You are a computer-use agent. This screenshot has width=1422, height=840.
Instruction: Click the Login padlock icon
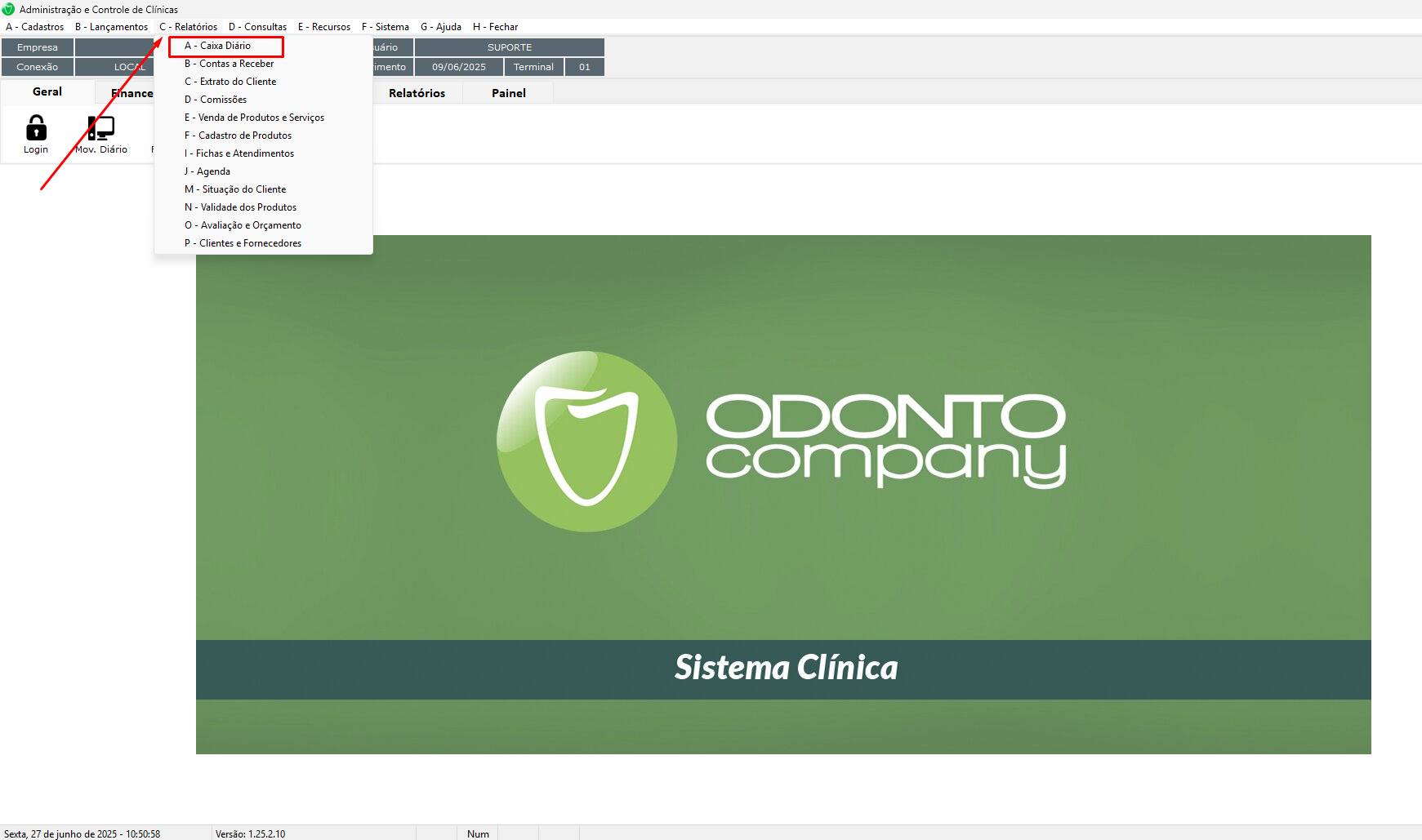point(36,129)
